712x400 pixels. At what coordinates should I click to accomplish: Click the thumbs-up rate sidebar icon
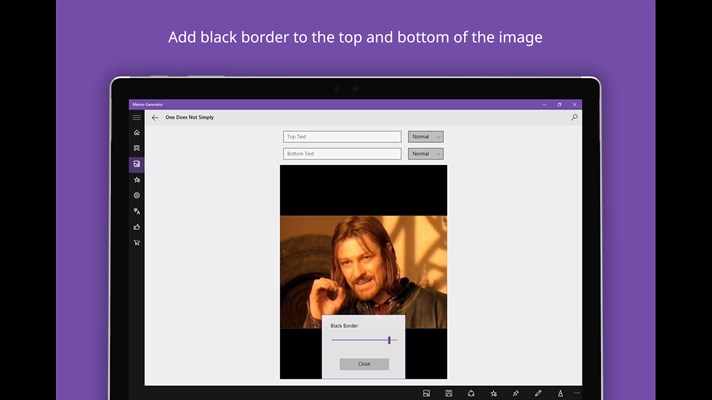click(137, 227)
